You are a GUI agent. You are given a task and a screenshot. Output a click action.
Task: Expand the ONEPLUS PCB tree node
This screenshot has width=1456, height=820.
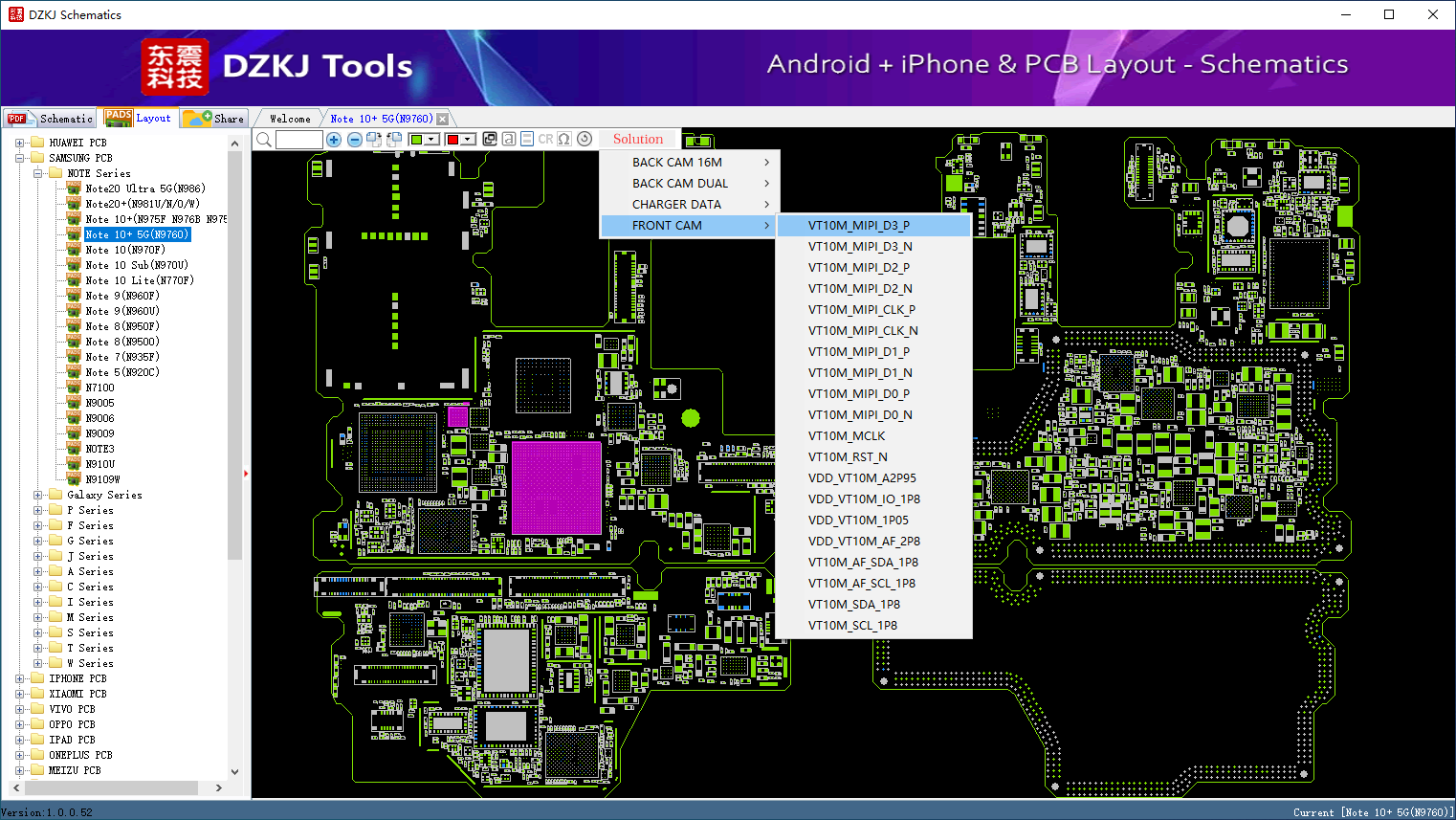coord(20,755)
